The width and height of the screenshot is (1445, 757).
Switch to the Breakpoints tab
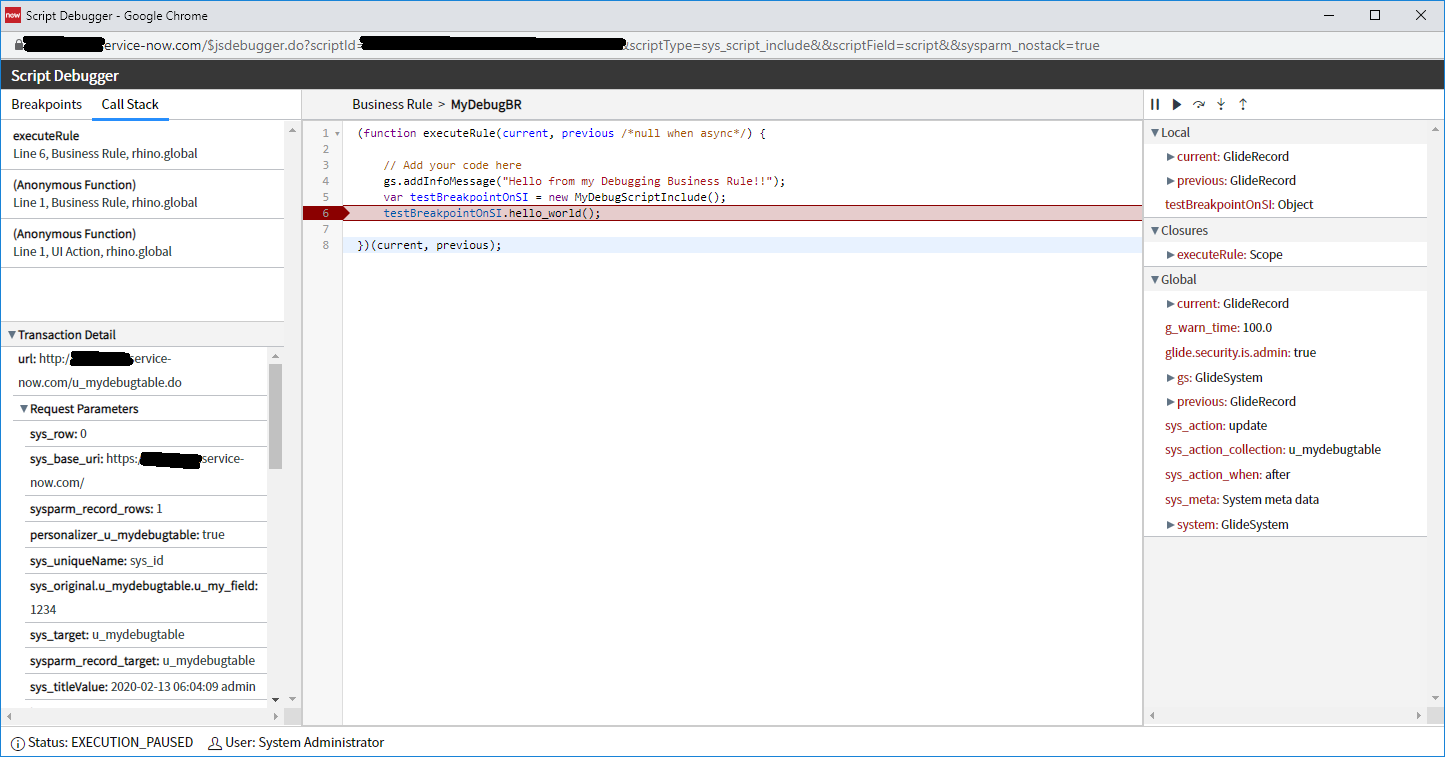[46, 104]
